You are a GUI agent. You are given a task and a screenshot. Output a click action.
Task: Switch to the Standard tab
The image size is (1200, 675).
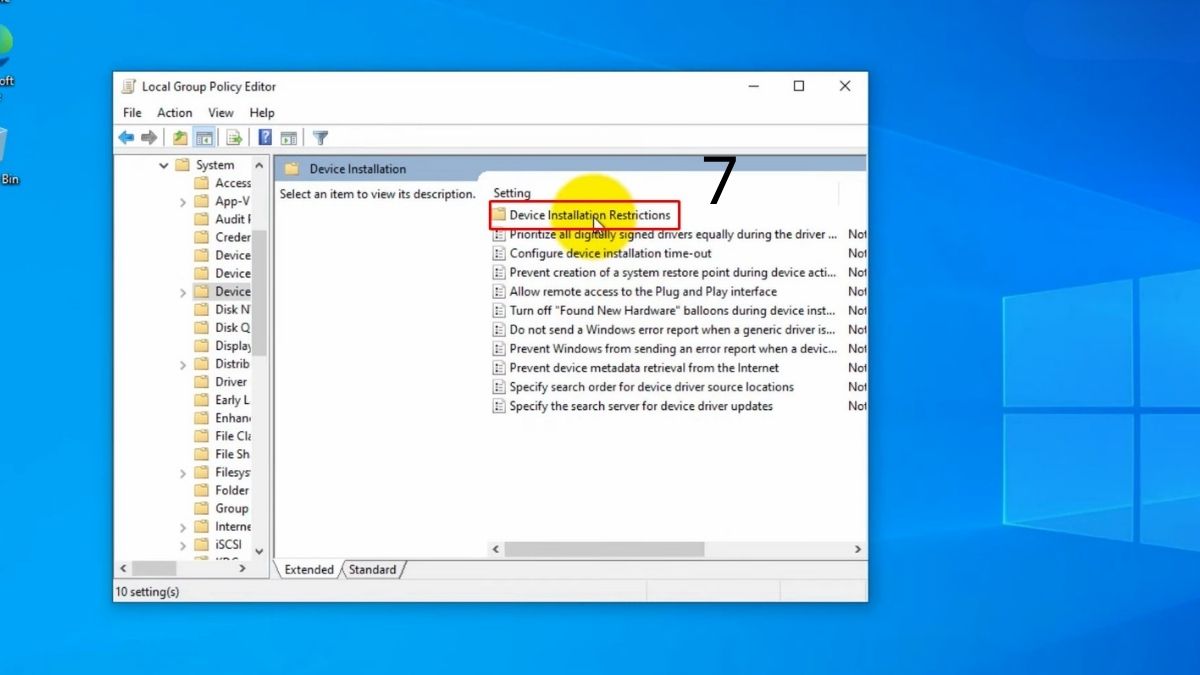coord(373,570)
